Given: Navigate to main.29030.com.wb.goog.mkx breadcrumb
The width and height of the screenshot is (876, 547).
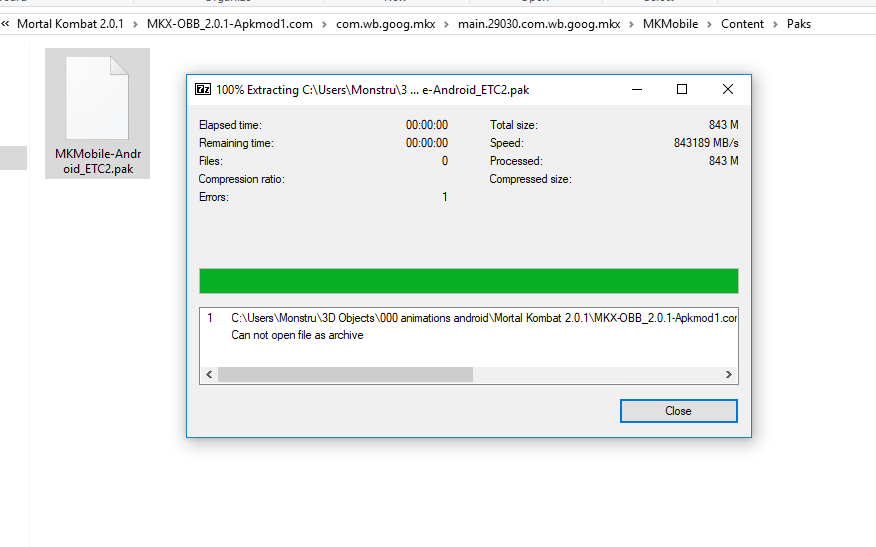Looking at the screenshot, I should [x=539, y=24].
